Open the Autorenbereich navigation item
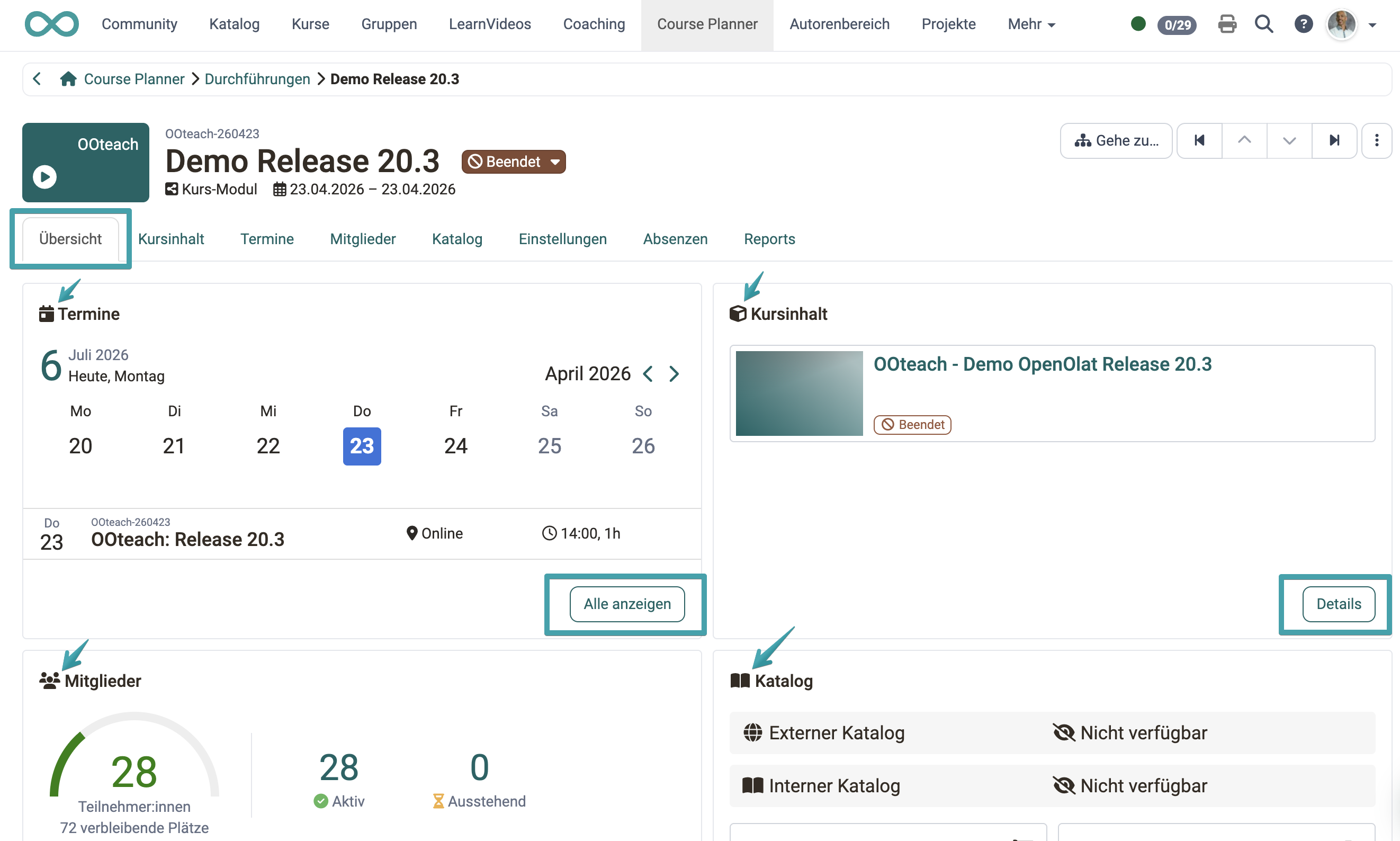The image size is (1400, 841). (839, 24)
